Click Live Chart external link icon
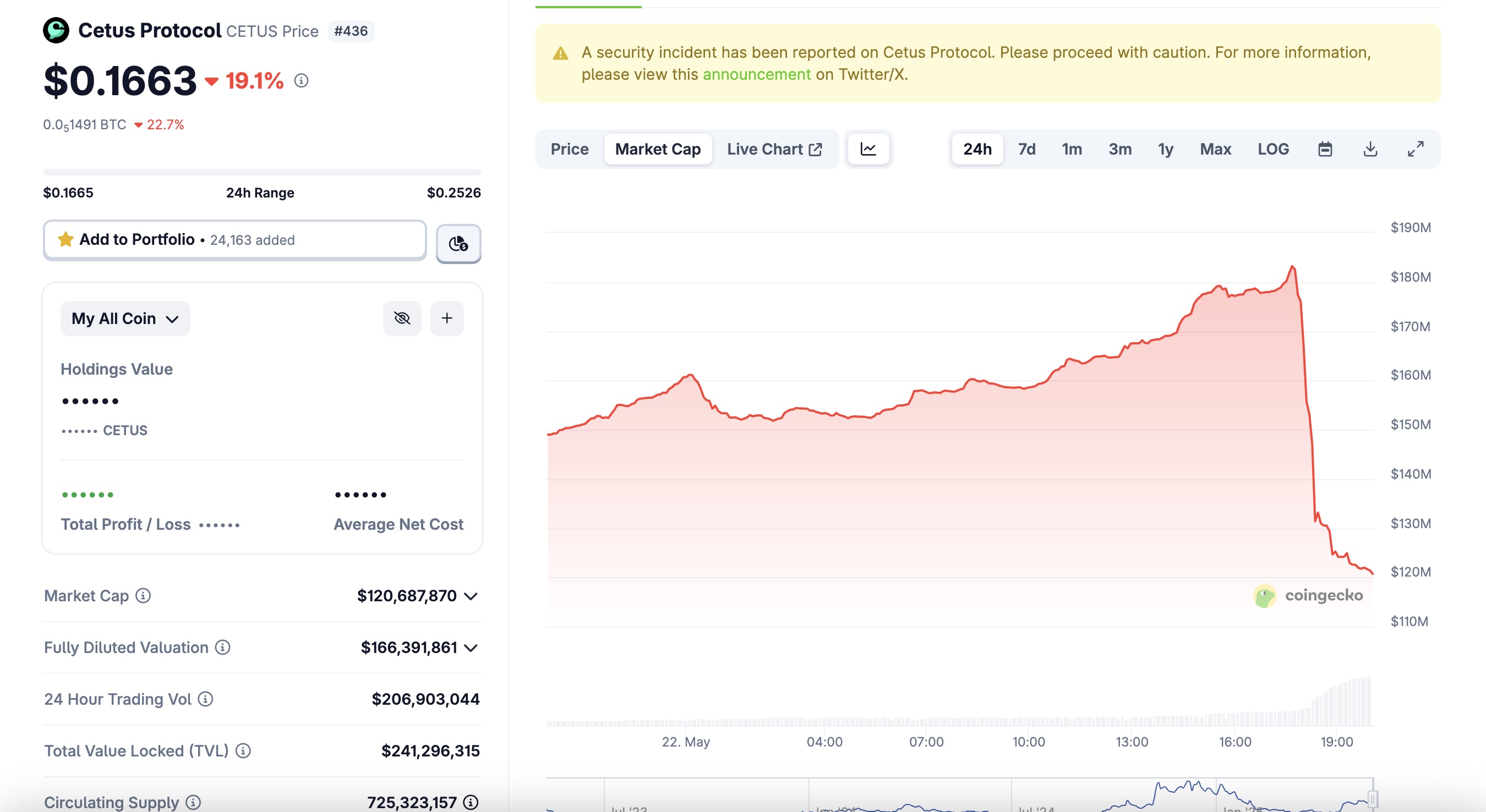This screenshot has width=1486, height=812. point(815,150)
